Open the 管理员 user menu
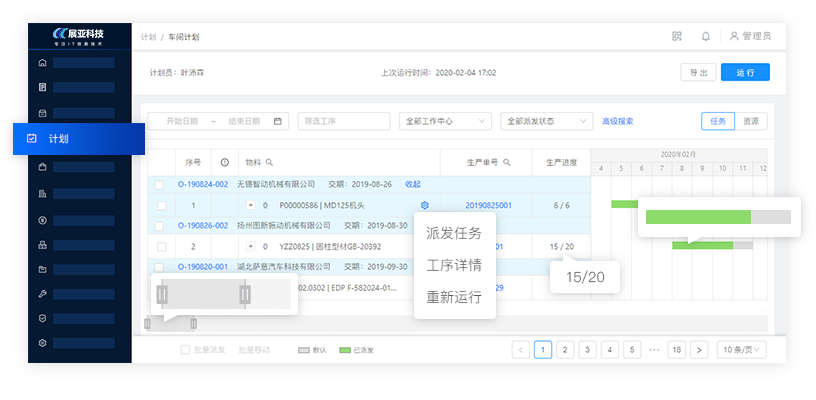The image size is (816, 400). tap(750, 36)
